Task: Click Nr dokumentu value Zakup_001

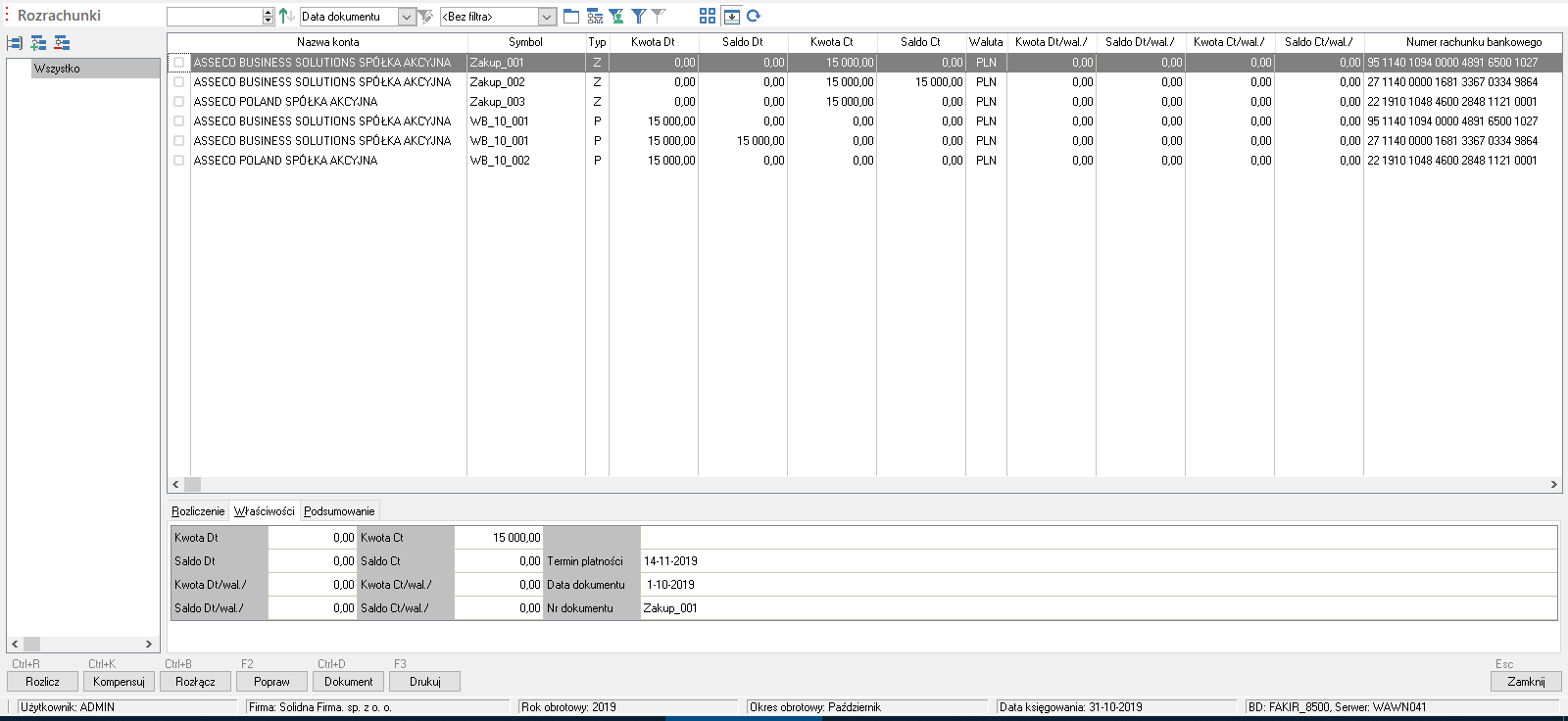Action: [670, 608]
